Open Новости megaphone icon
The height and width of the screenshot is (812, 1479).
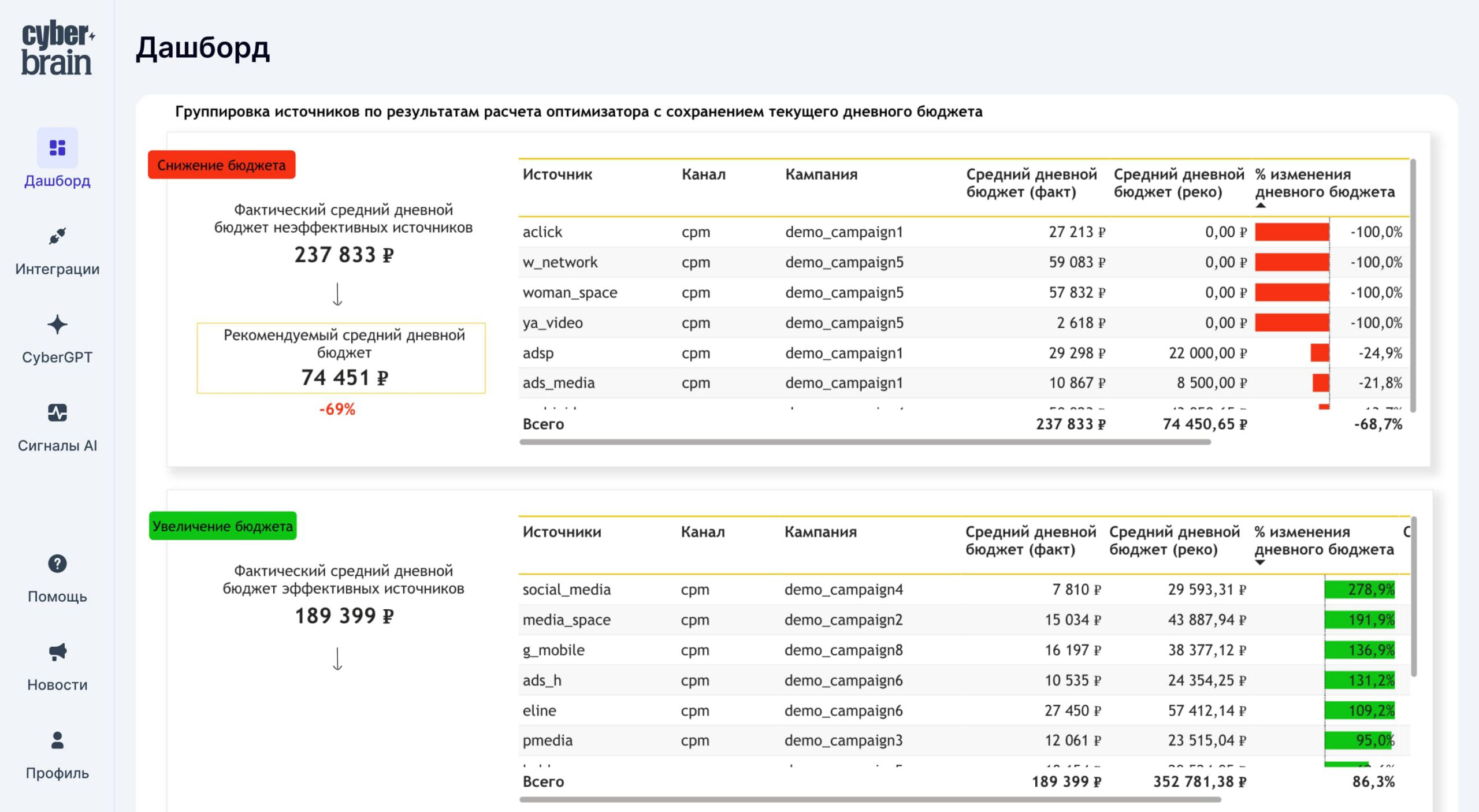pyautogui.click(x=57, y=652)
